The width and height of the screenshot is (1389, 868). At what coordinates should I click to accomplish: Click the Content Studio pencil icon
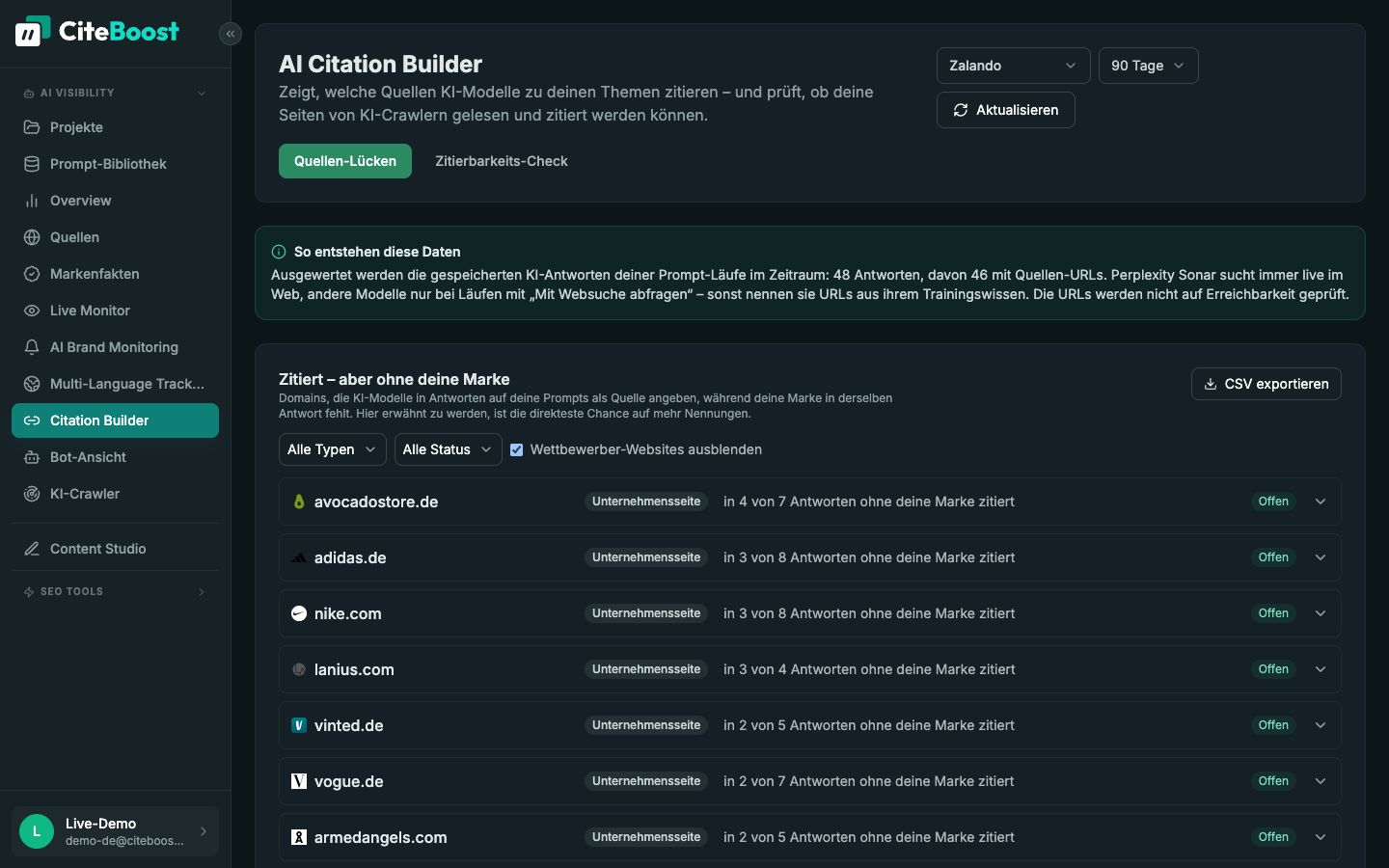coord(32,549)
